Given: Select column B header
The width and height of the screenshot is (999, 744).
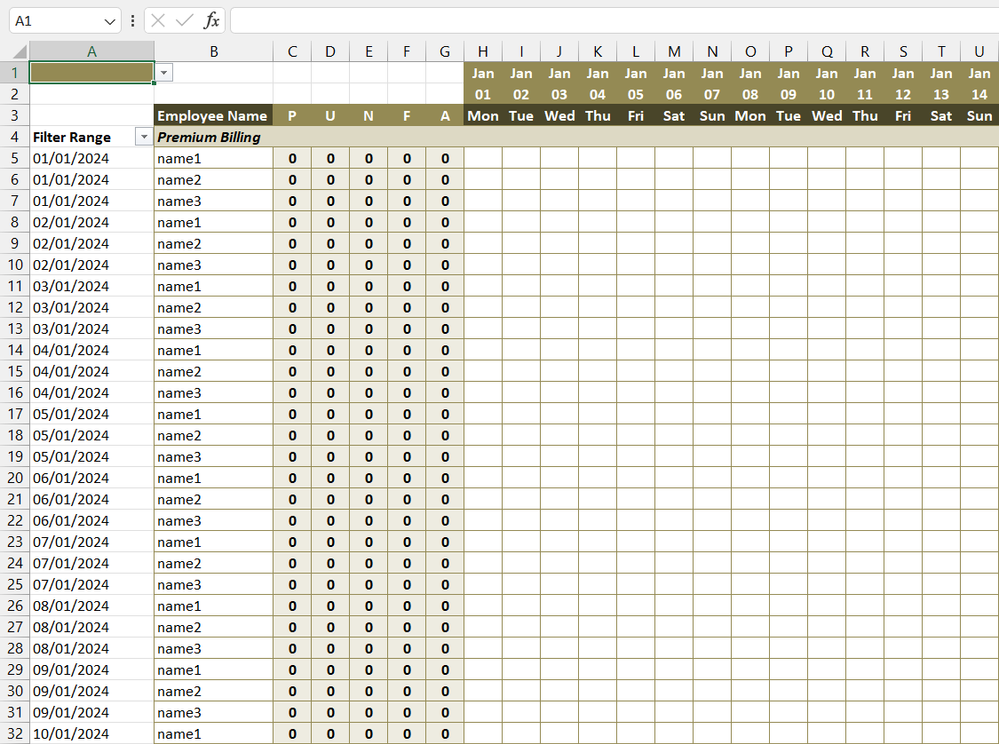Looking at the screenshot, I should 213,52.
